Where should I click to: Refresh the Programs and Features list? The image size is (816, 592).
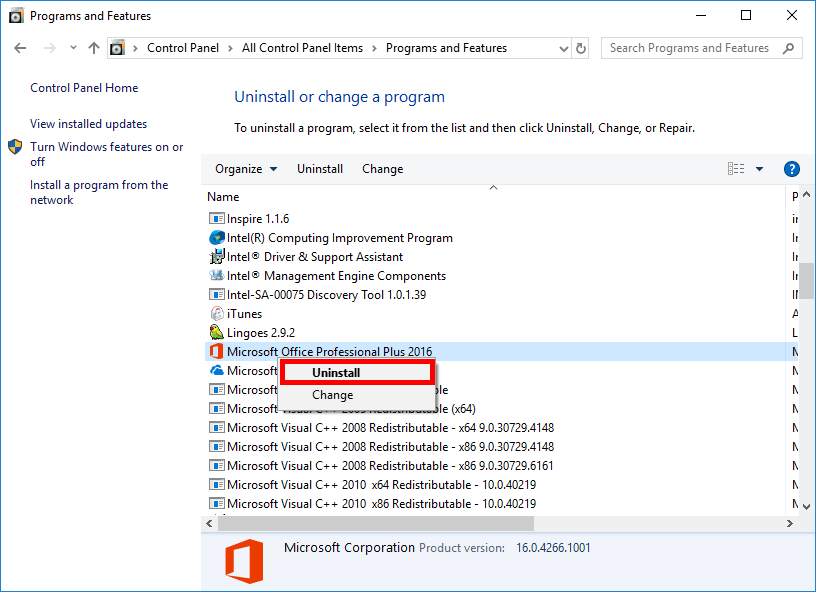coord(581,48)
